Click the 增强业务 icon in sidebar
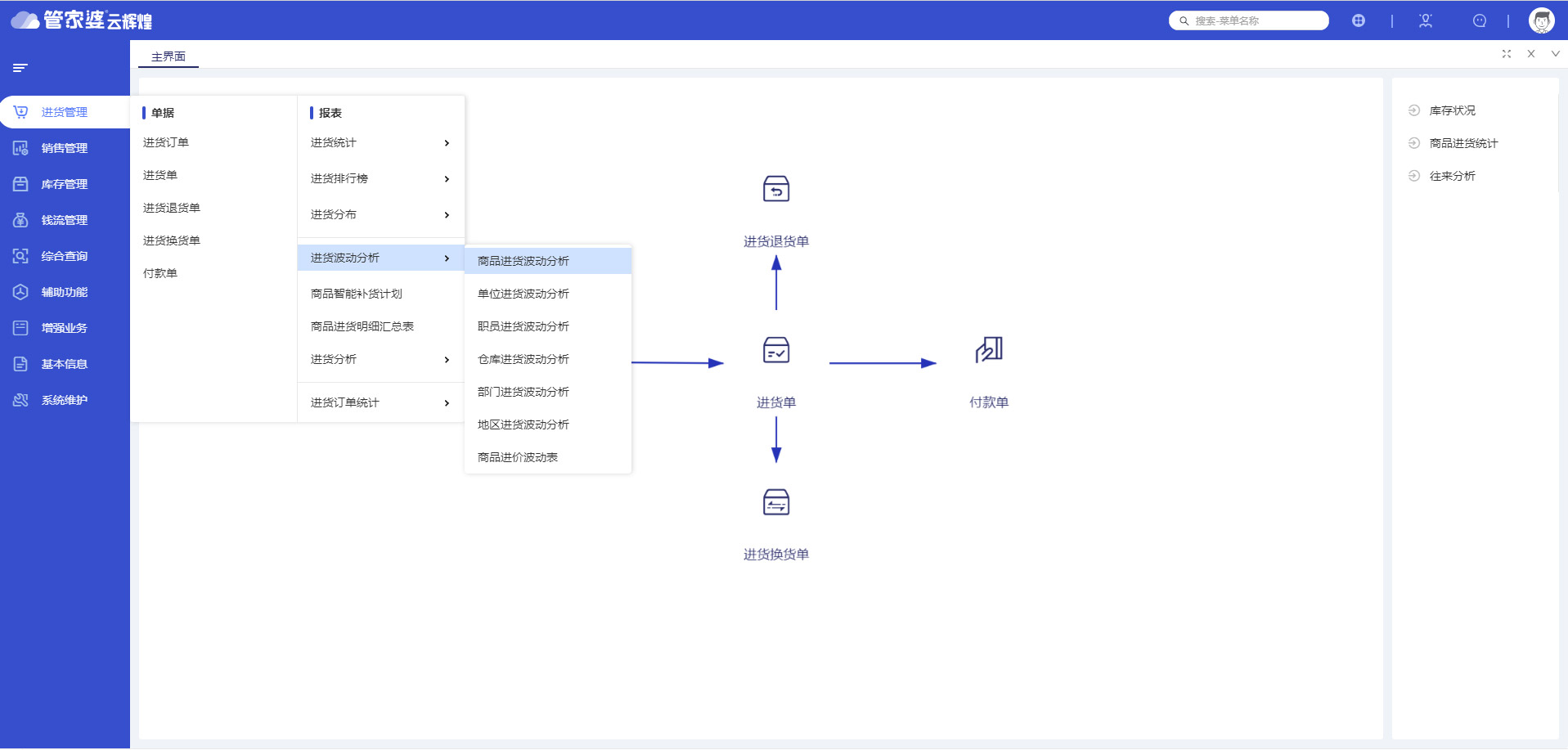 click(x=20, y=328)
